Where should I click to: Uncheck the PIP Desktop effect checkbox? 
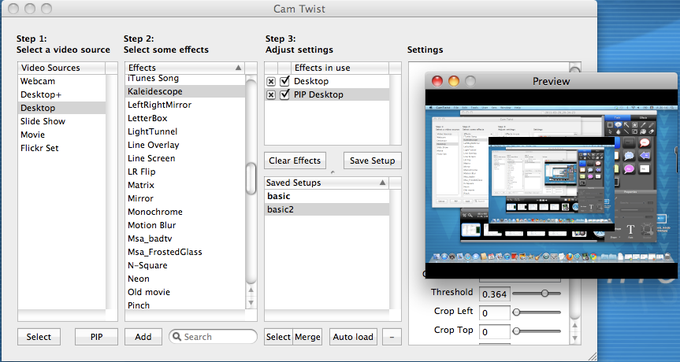tap(284, 95)
